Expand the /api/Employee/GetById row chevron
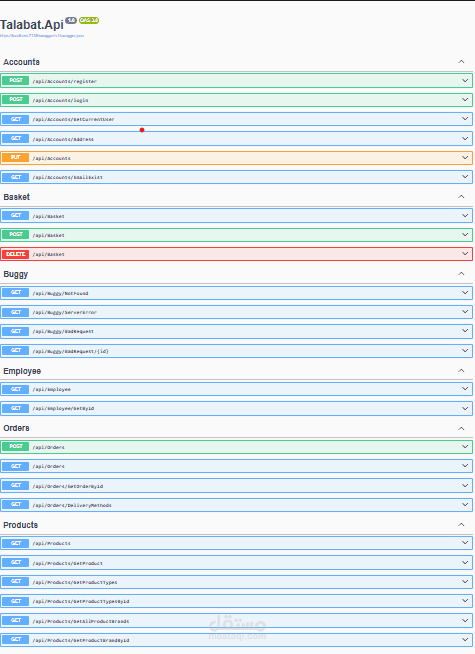 [465, 408]
